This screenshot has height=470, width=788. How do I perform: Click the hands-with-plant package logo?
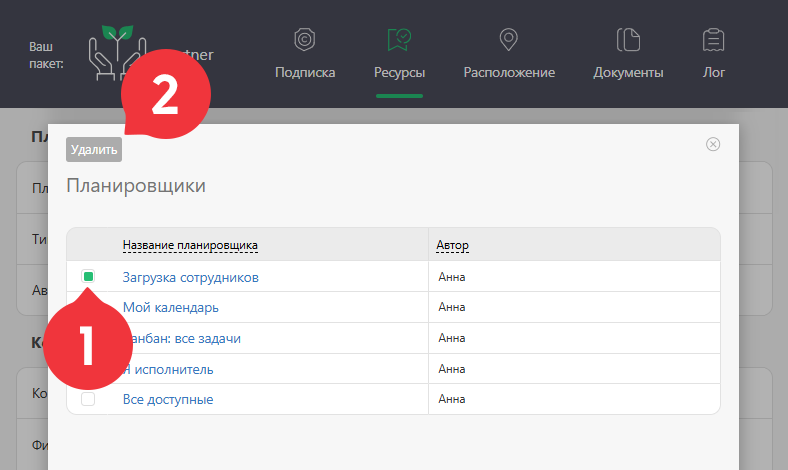(117, 52)
